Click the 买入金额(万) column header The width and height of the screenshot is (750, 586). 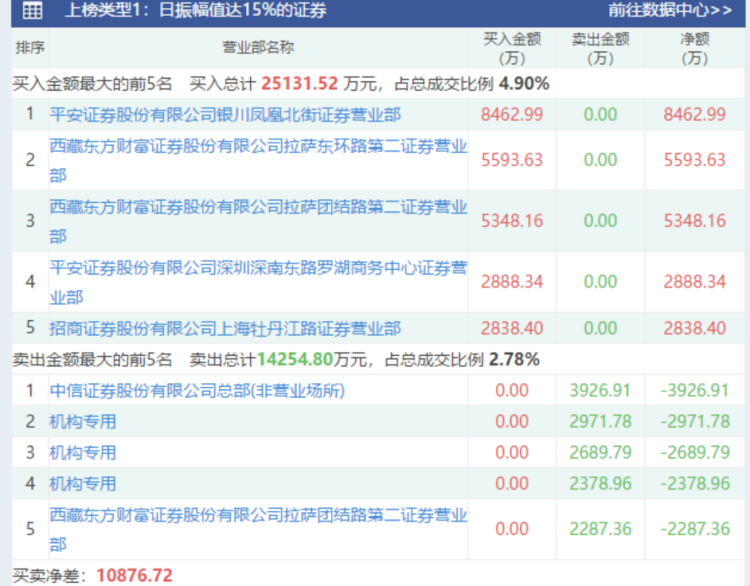(x=512, y=48)
